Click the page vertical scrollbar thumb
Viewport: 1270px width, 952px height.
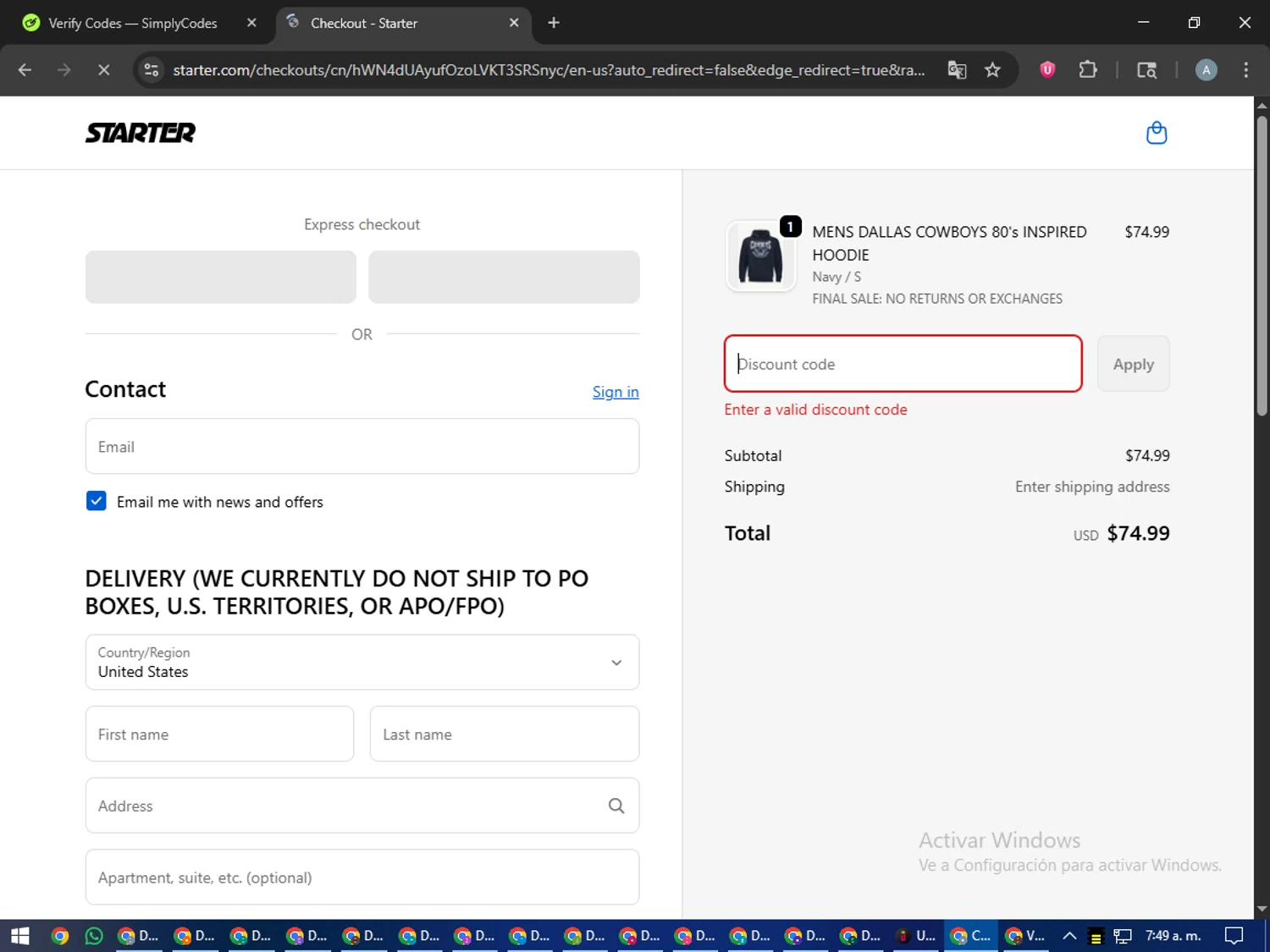coord(1262,266)
